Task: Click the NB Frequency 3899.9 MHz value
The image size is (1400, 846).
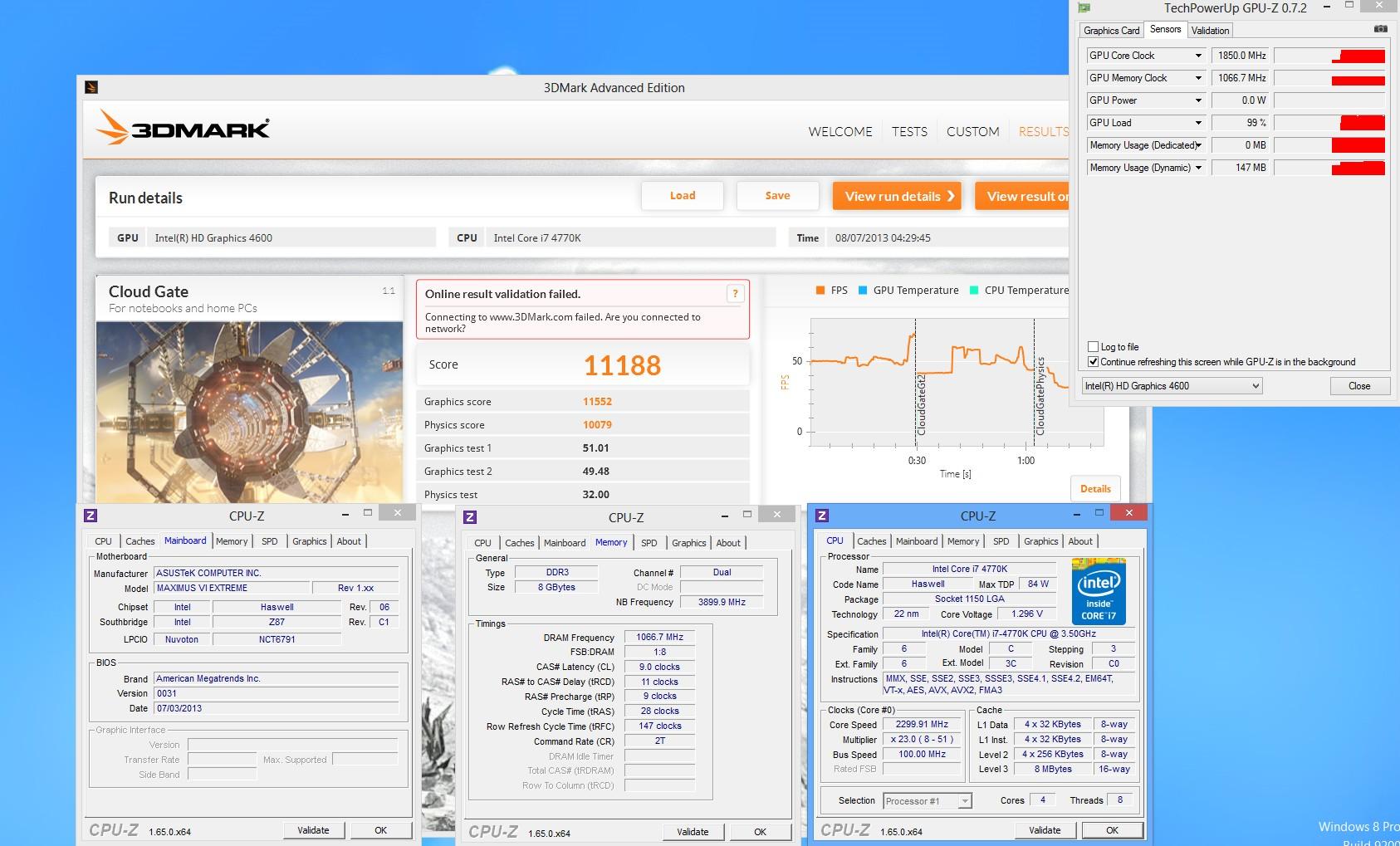Action: [x=721, y=603]
